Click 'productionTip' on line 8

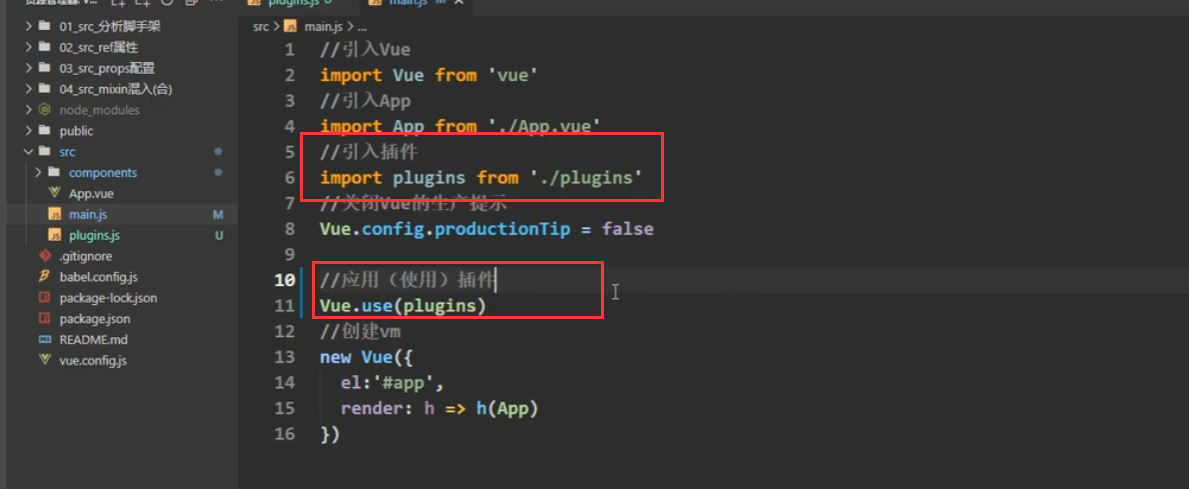504,229
